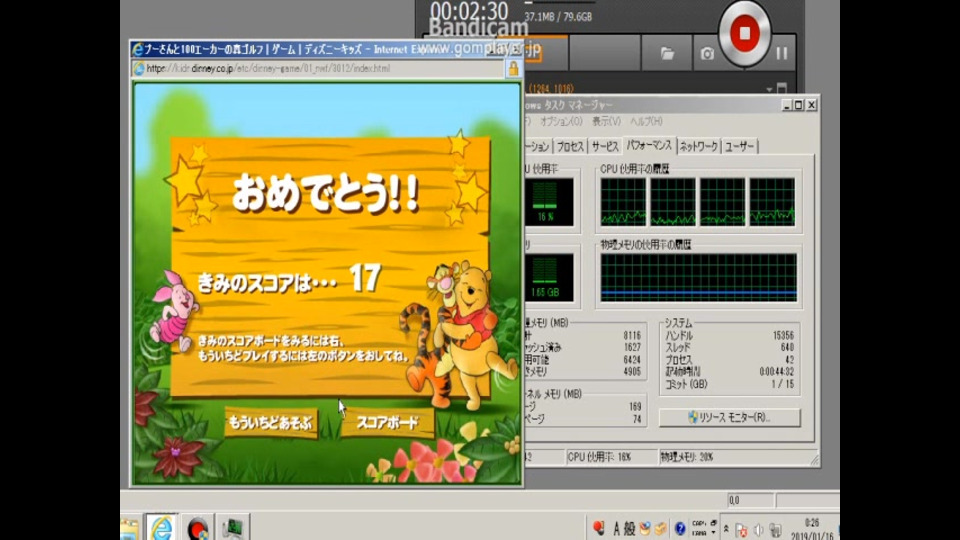
Task: Close the Task Manager window
Action: (811, 105)
